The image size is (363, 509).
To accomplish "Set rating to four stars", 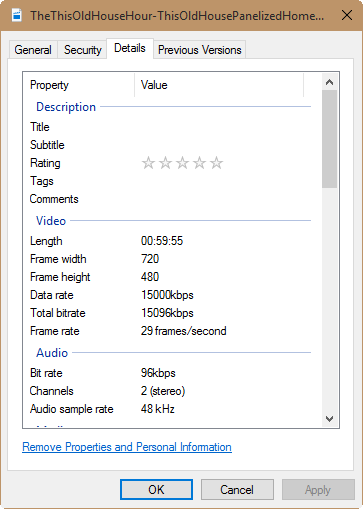I will pos(199,163).
